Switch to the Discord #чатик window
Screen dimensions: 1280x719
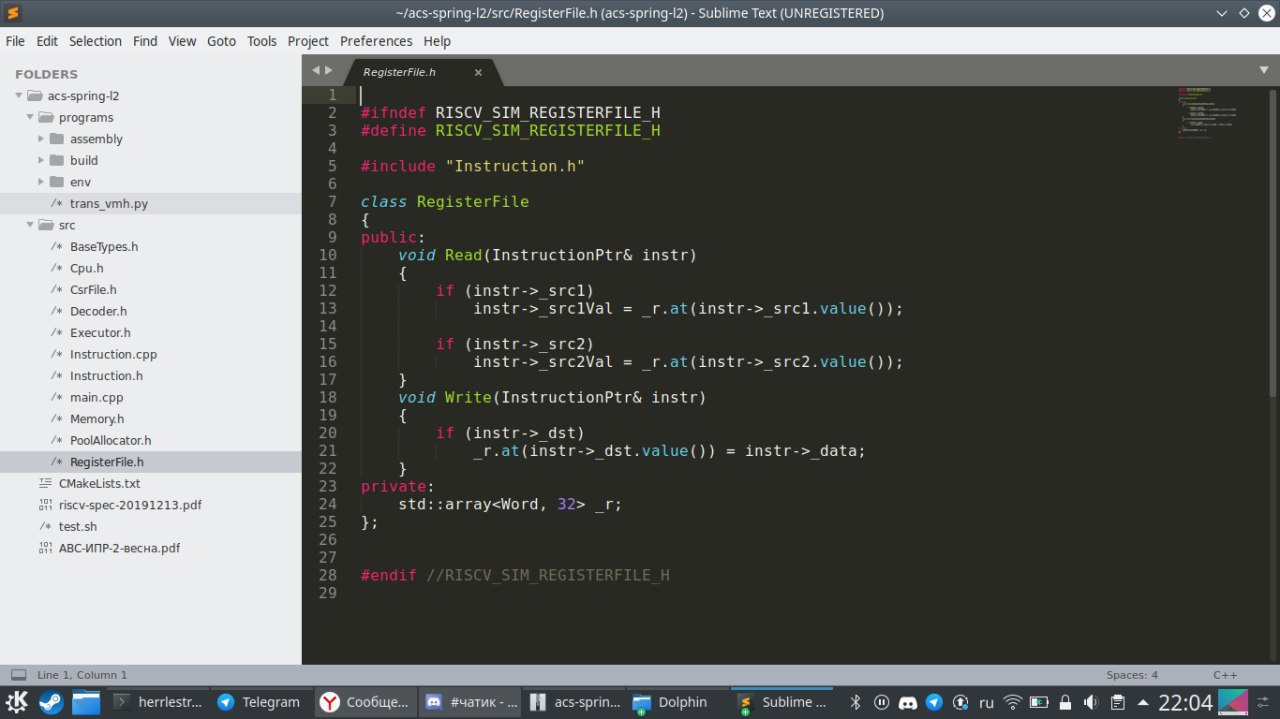470,702
